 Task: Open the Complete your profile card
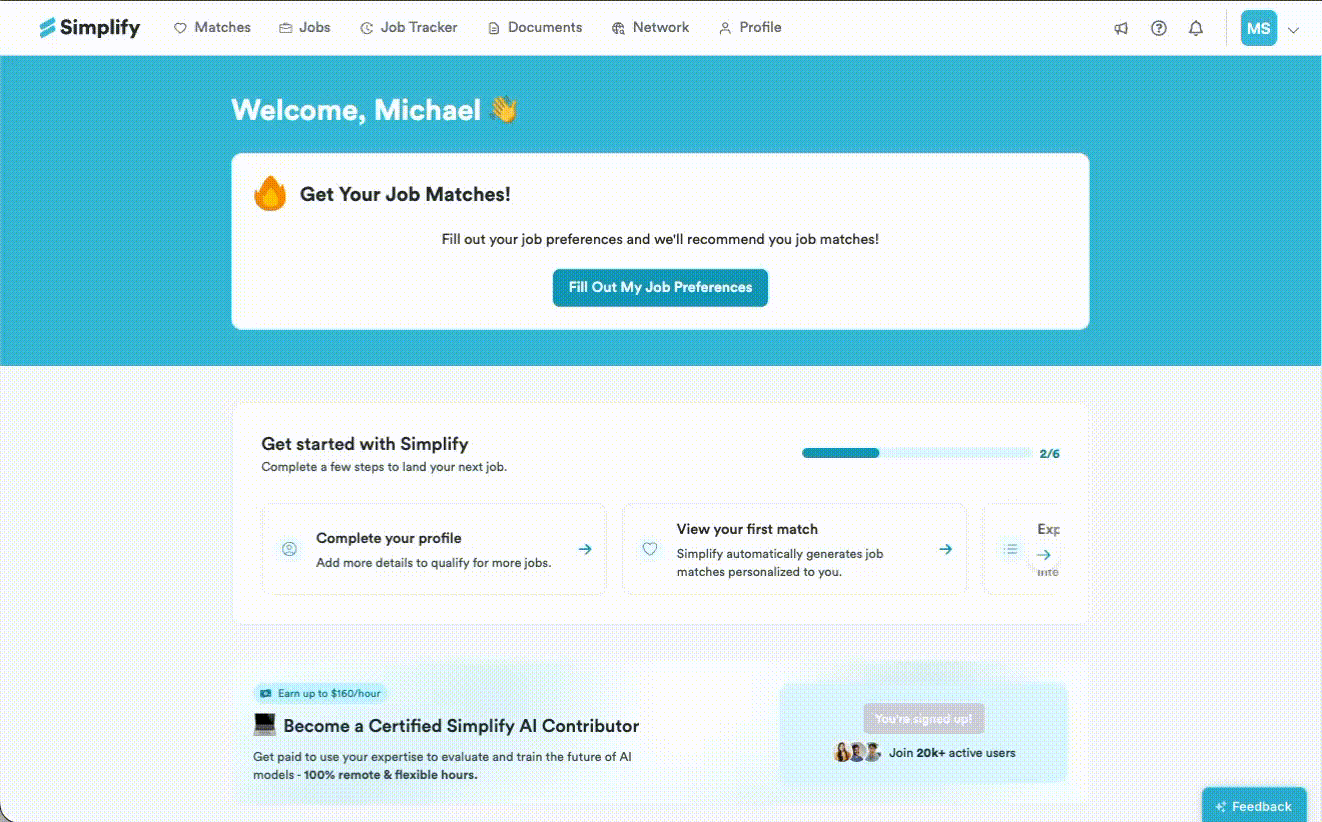434,549
